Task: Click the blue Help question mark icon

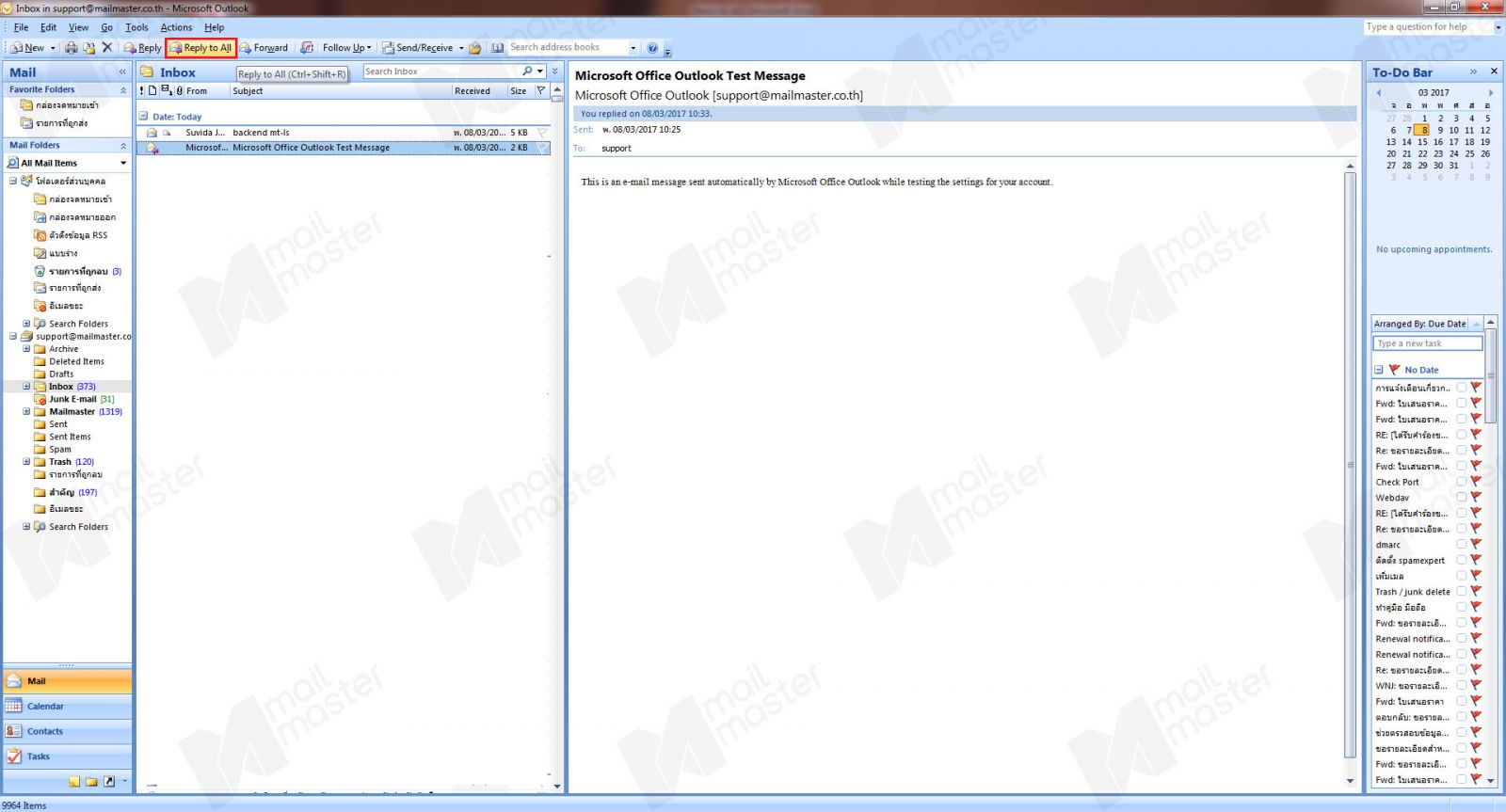Action: coord(652,47)
